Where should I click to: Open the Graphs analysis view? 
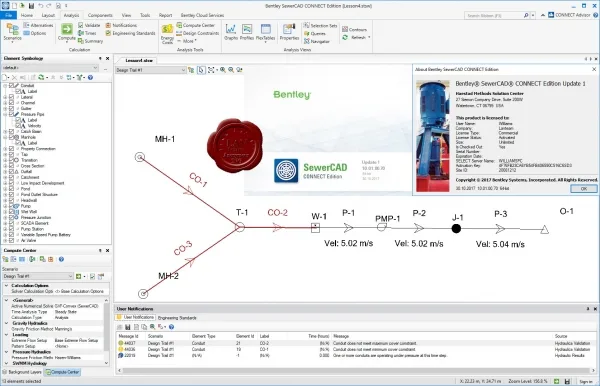point(231,32)
